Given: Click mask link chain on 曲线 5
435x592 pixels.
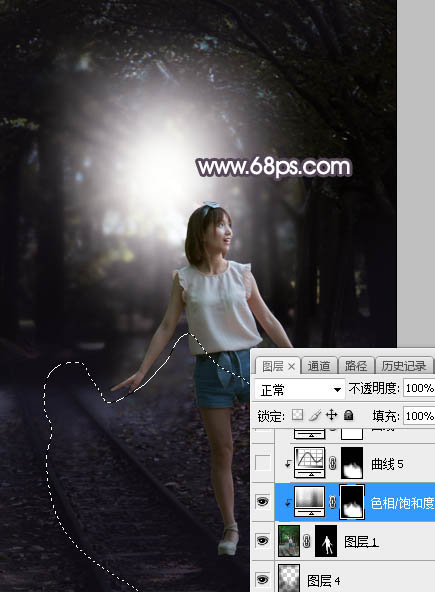Looking at the screenshot, I should tap(332, 463).
